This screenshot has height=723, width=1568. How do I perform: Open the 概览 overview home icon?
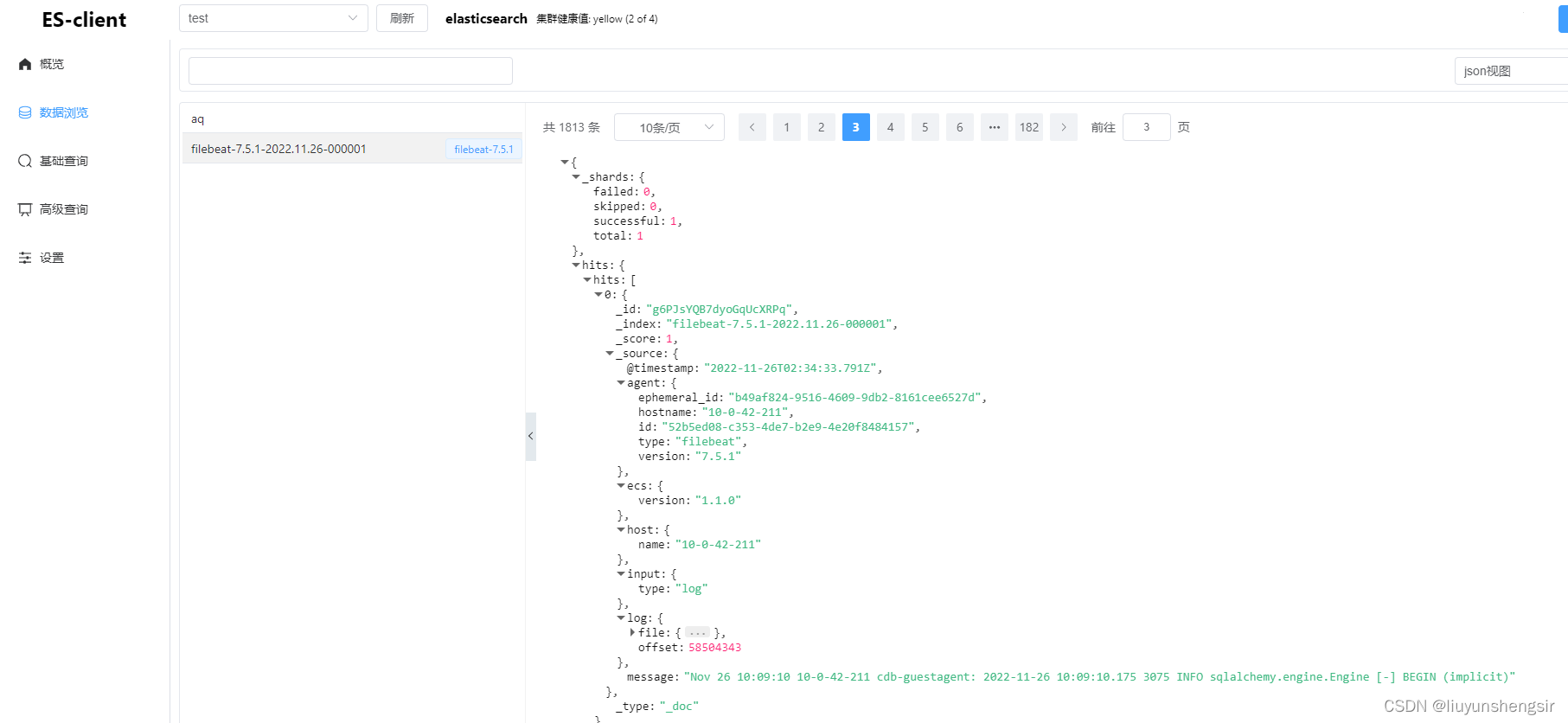click(x=25, y=64)
